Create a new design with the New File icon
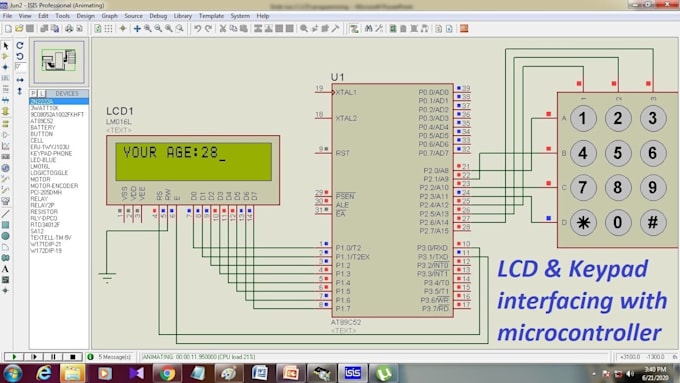 (8, 29)
